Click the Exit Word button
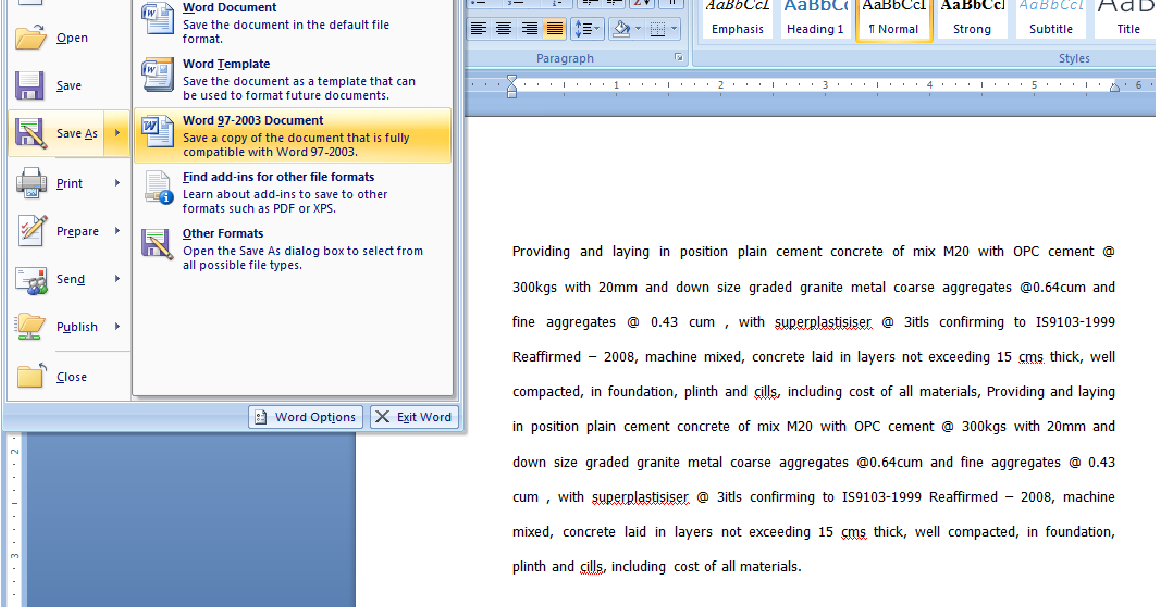This screenshot has width=1156, height=607. tap(414, 417)
